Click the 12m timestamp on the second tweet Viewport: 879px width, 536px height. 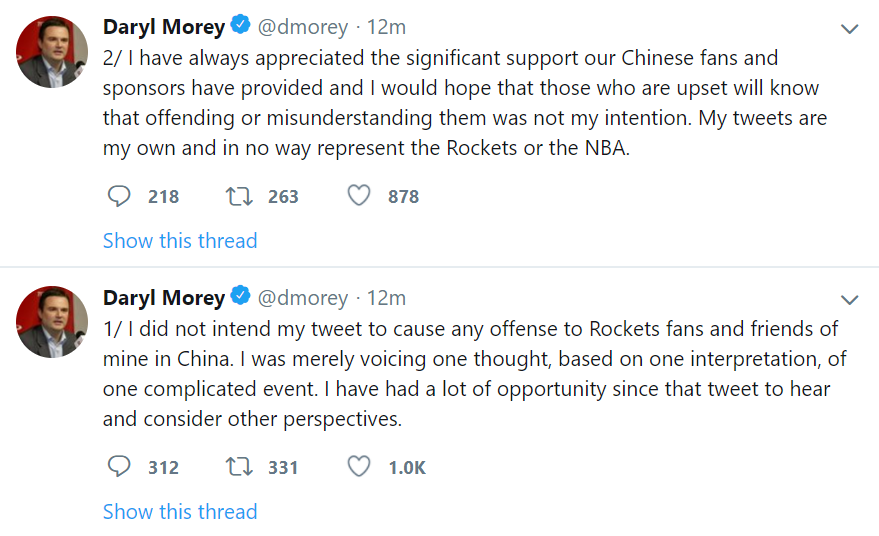point(386,298)
